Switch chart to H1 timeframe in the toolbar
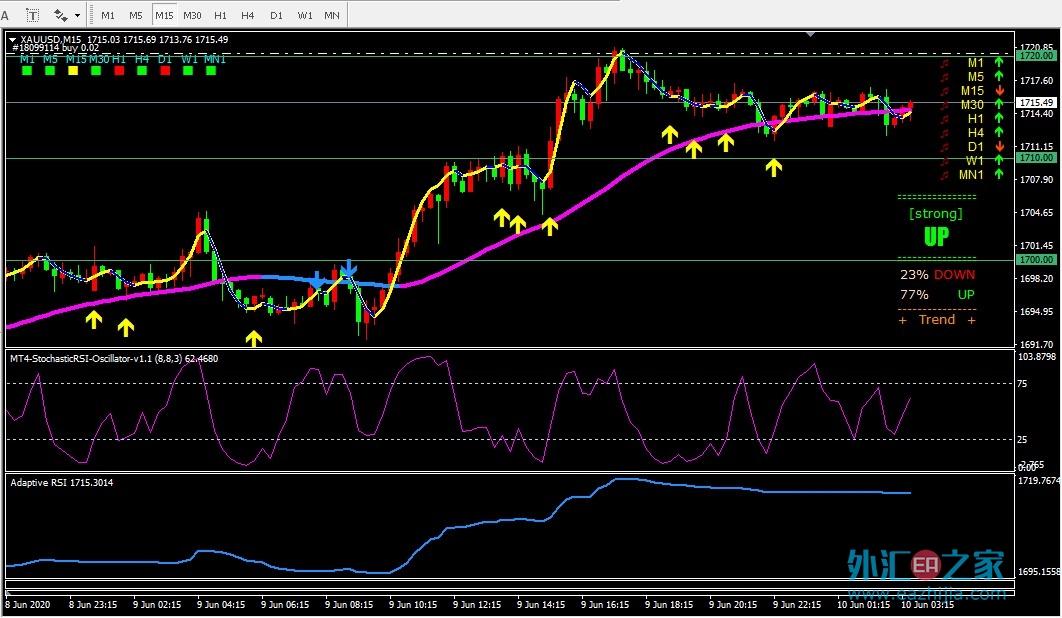This screenshot has width=1062, height=618. [221, 15]
